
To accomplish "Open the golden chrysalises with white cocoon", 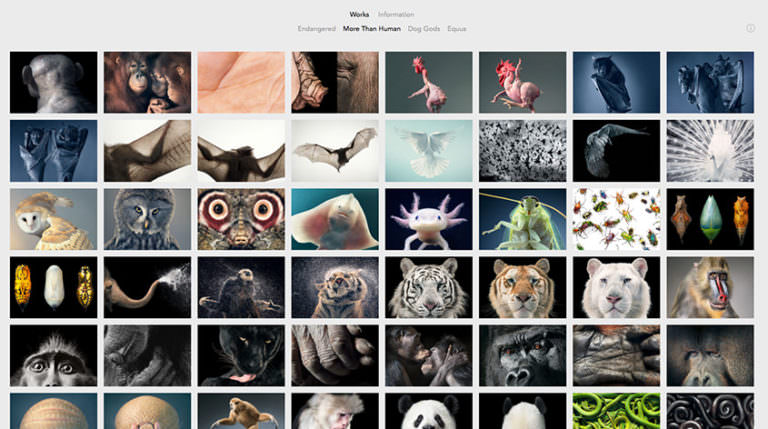I will click(53, 287).
